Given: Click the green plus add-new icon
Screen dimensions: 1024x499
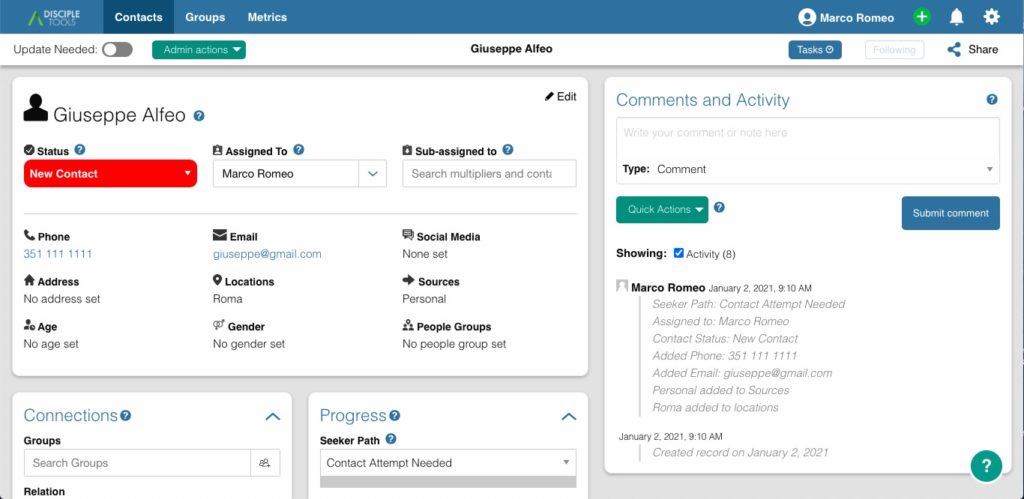Looking at the screenshot, I should coord(921,17).
